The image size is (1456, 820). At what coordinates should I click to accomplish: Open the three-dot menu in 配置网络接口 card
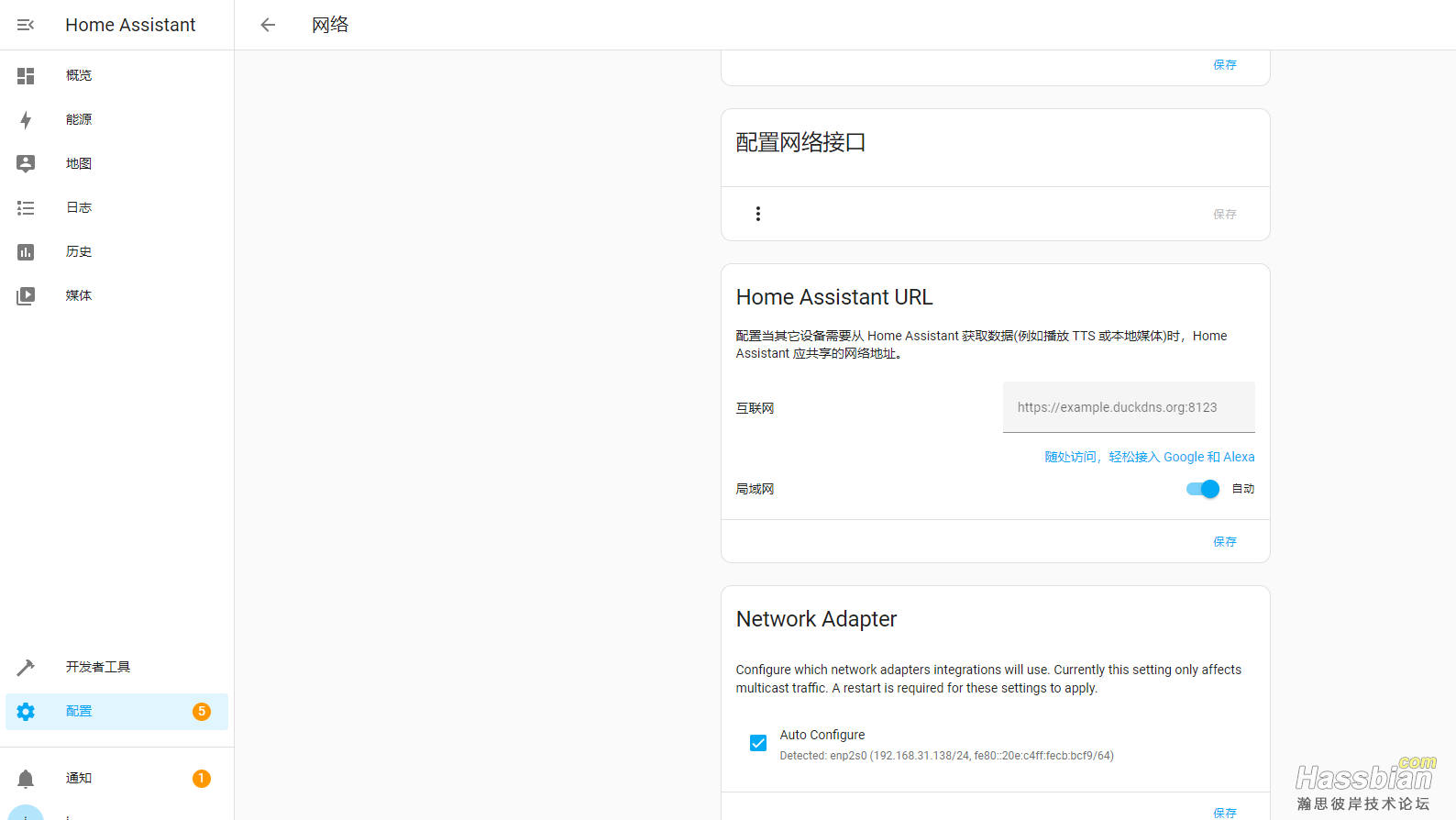pos(757,214)
